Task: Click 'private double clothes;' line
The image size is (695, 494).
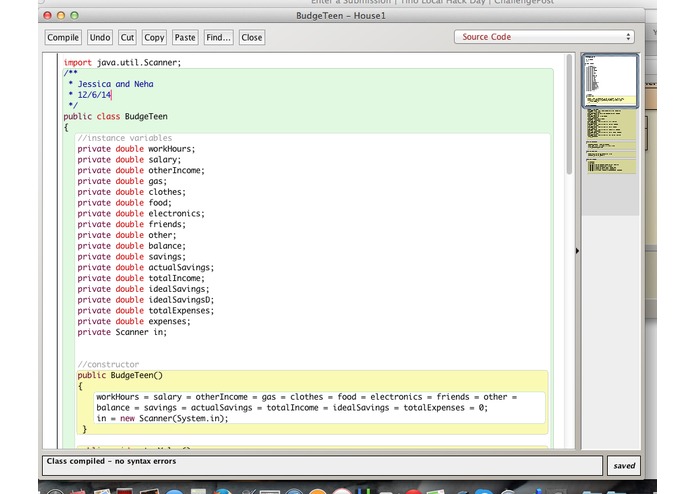Action: [x=132, y=192]
